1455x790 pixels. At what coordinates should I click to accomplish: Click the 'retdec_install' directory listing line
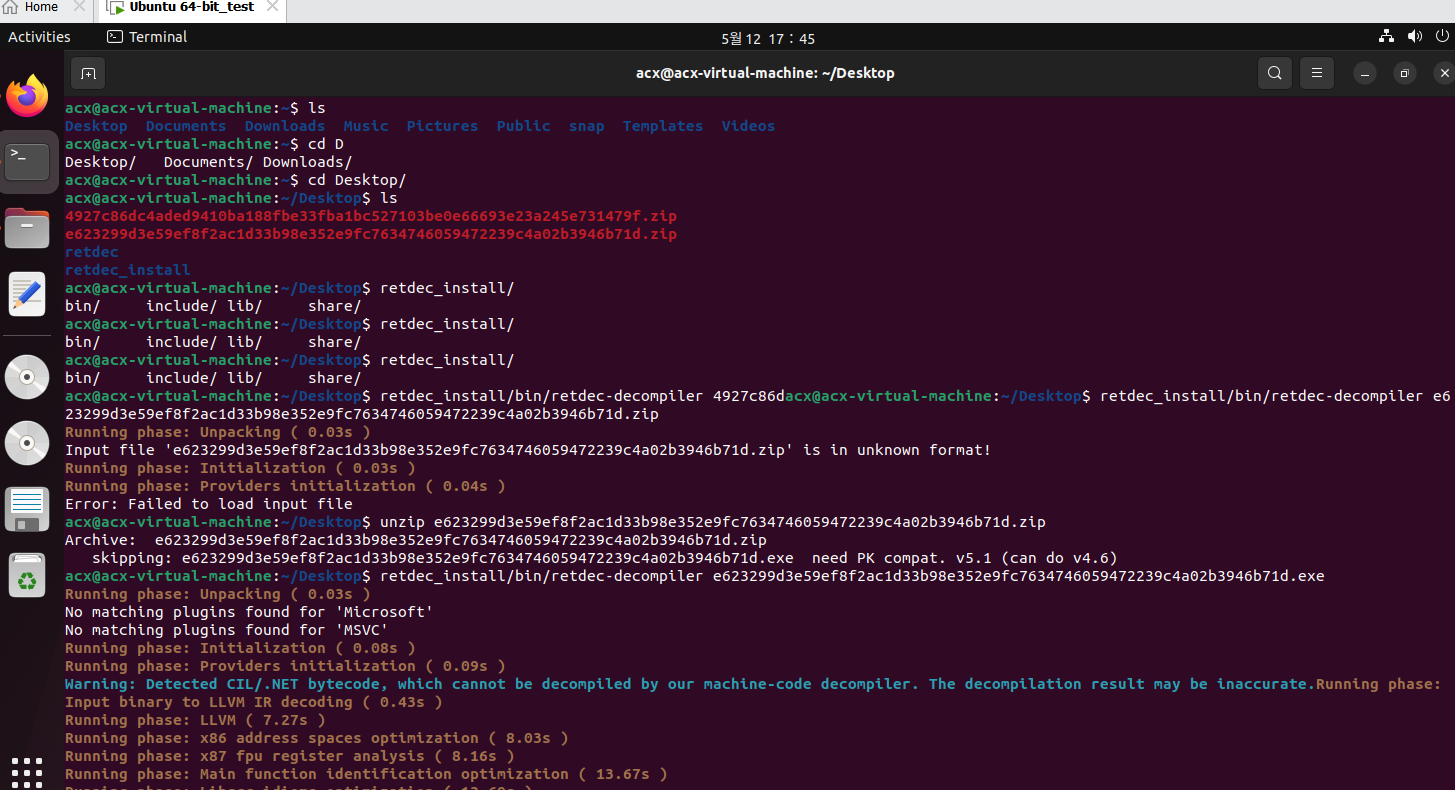pos(127,270)
